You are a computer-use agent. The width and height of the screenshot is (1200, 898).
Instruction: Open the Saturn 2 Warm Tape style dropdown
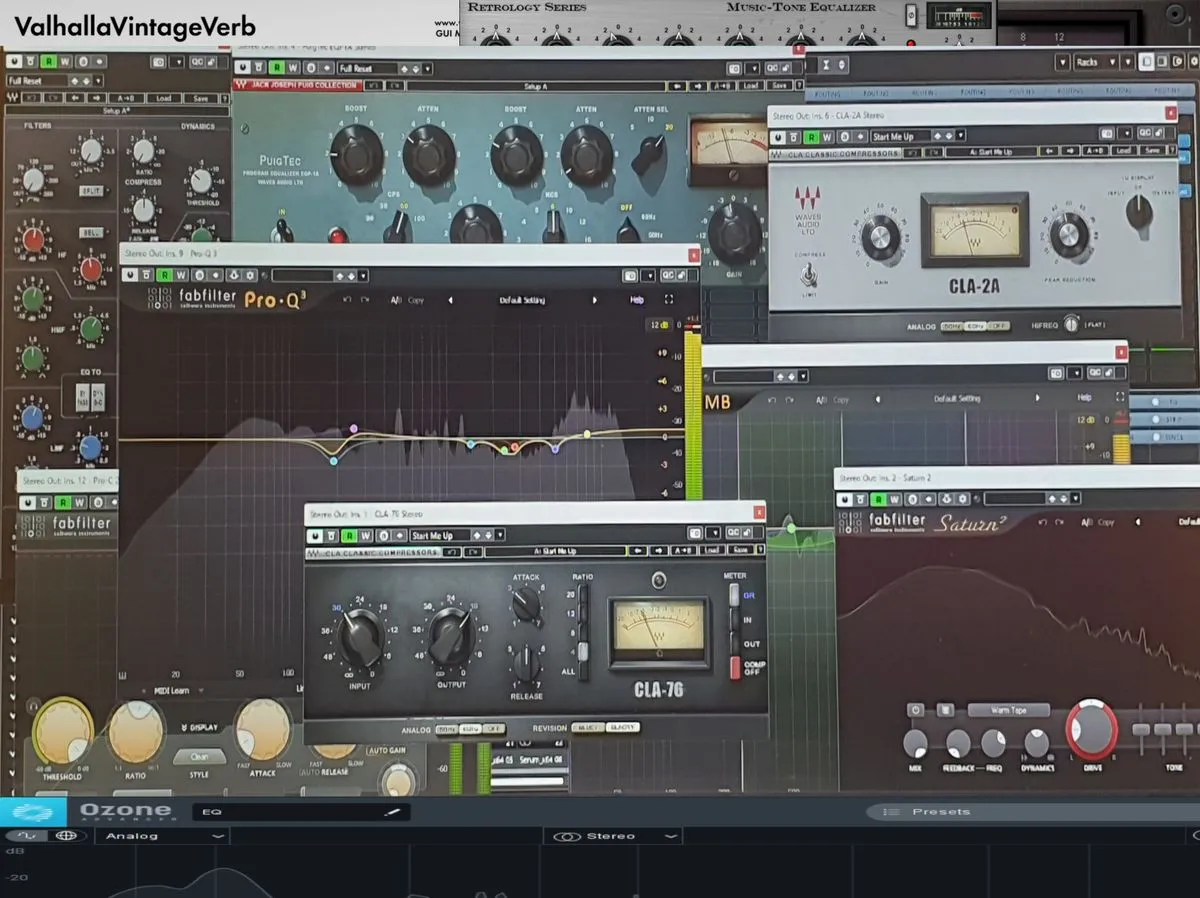click(x=1008, y=710)
